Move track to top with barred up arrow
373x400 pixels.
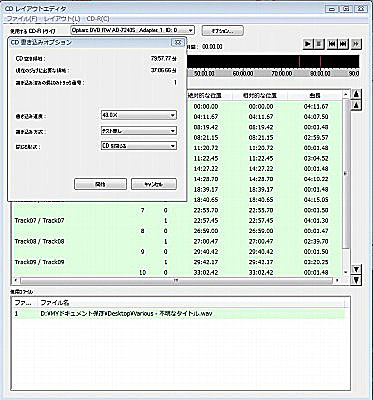pyautogui.click(x=356, y=94)
